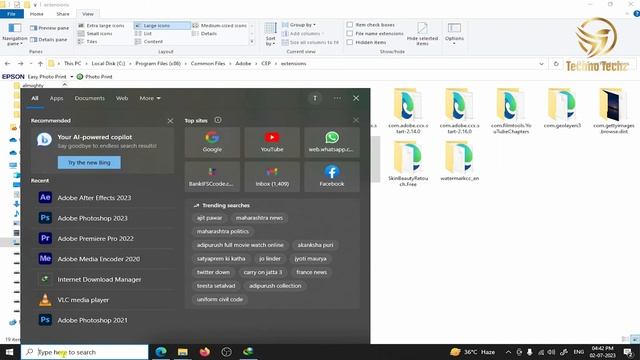Toggle the Preview pane
This screenshot has width=640, height=360.
pyautogui.click(x=49, y=28)
